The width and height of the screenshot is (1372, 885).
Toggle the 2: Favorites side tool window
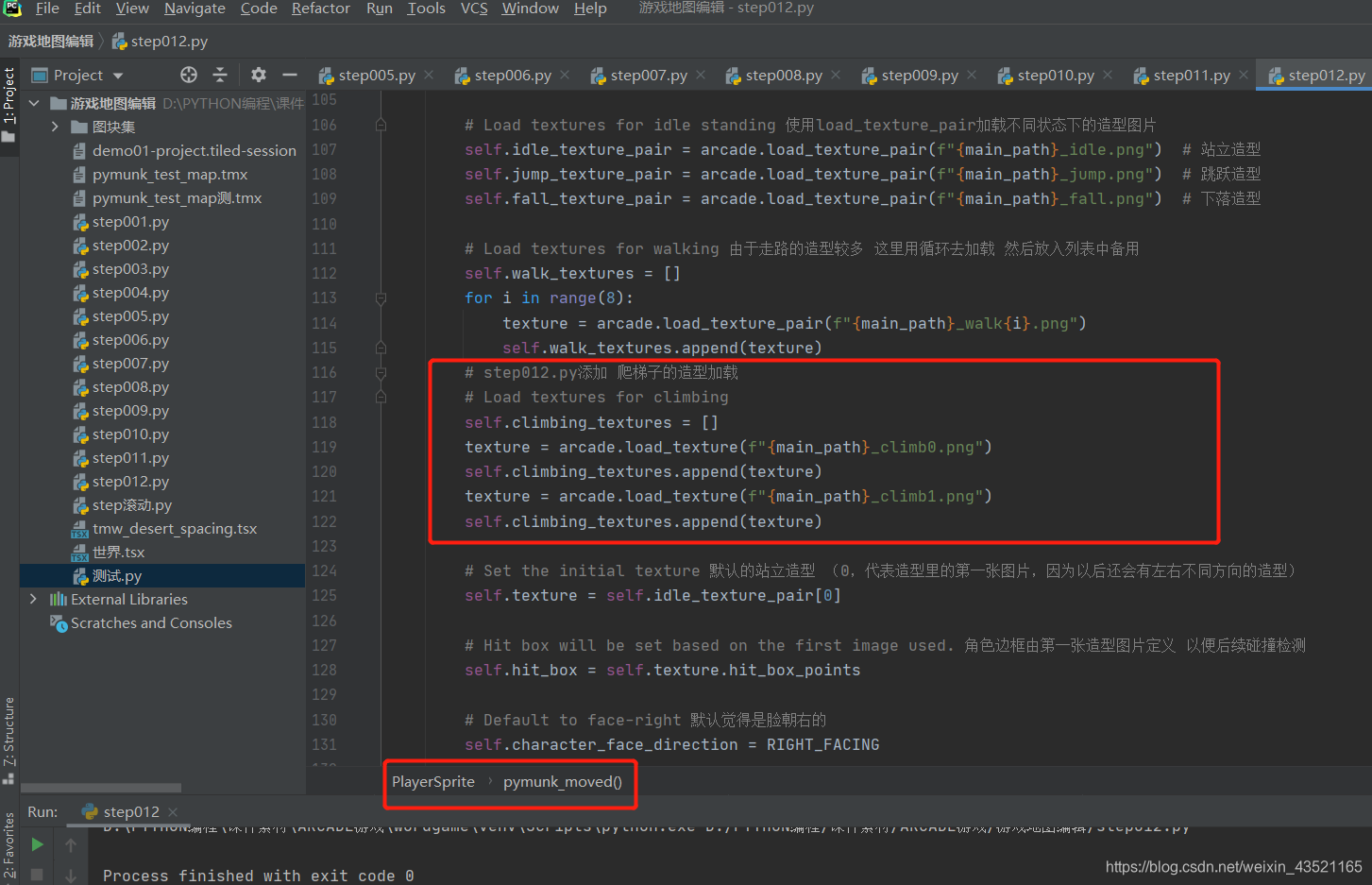coord(9,846)
